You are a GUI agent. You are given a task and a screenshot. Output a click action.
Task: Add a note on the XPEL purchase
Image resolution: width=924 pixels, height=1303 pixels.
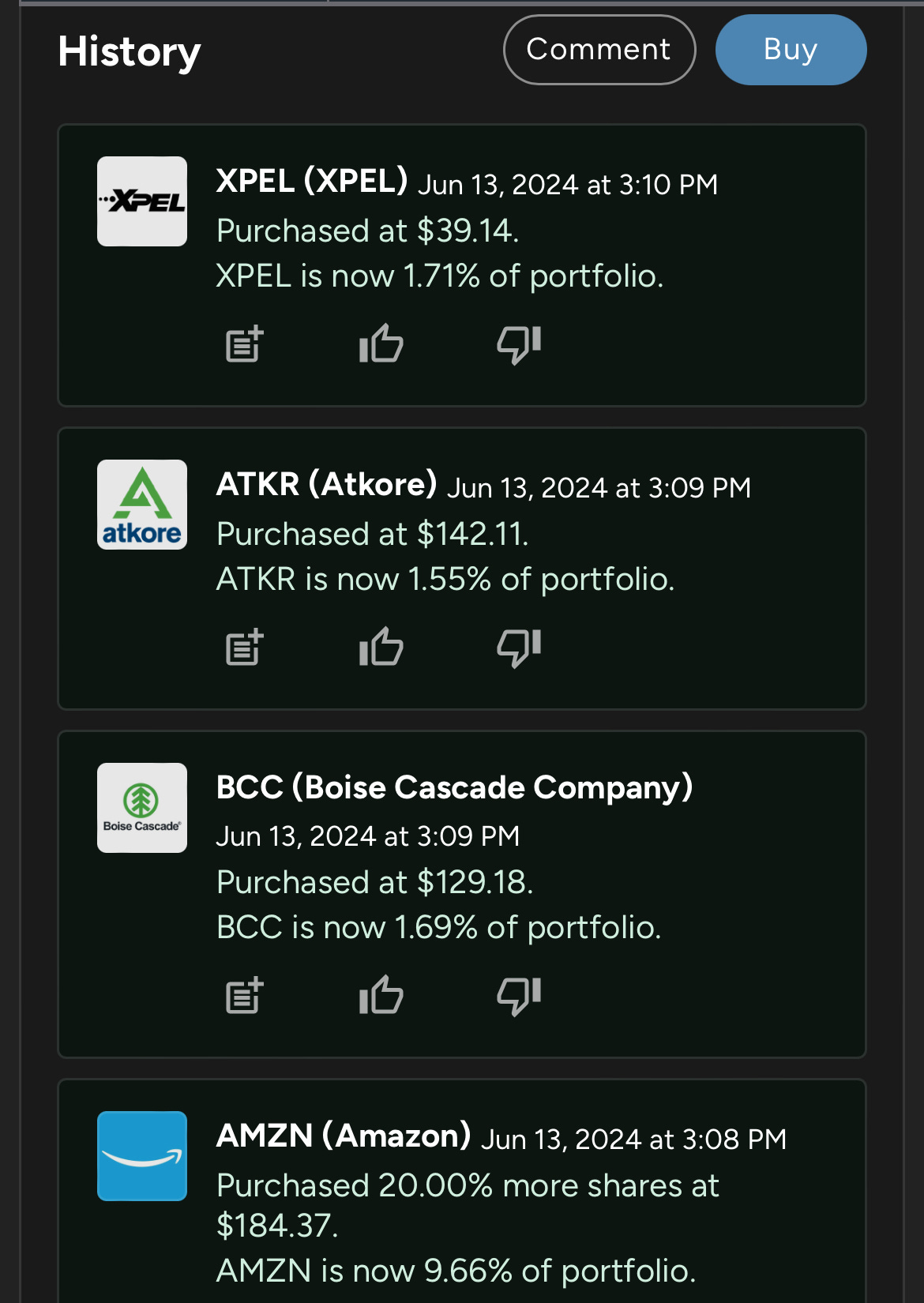pyautogui.click(x=244, y=344)
